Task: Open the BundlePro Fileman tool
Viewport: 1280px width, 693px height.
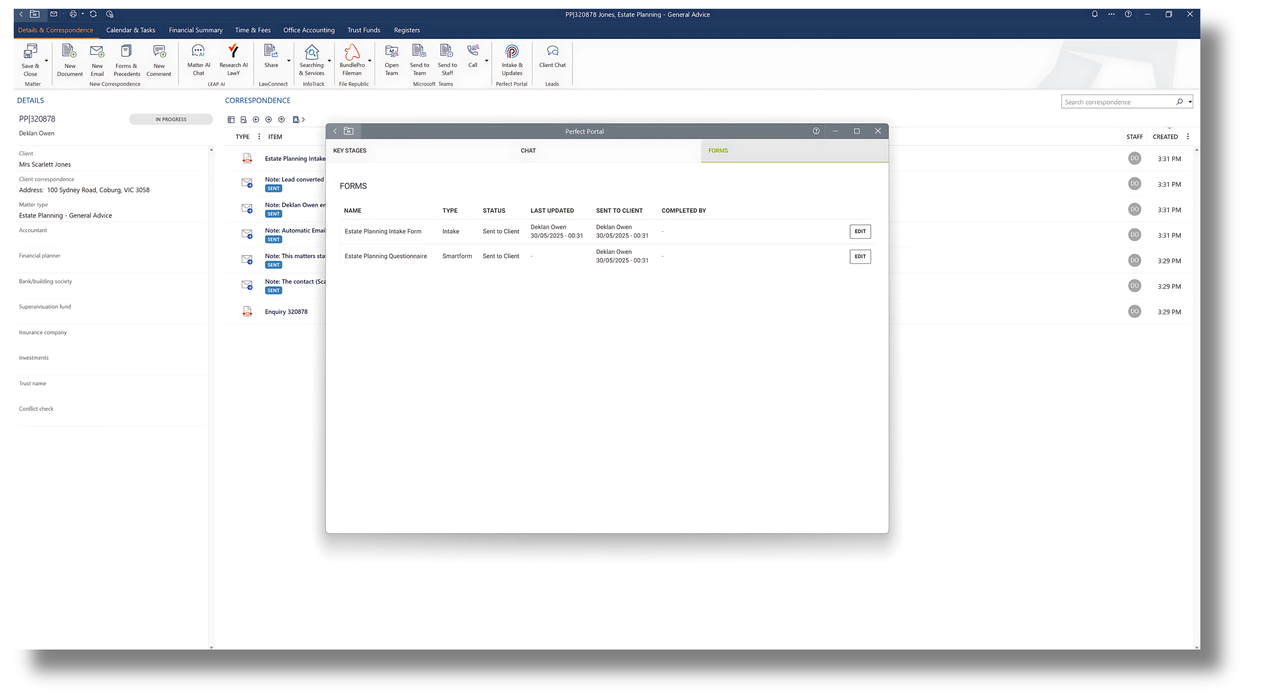Action: (352, 58)
